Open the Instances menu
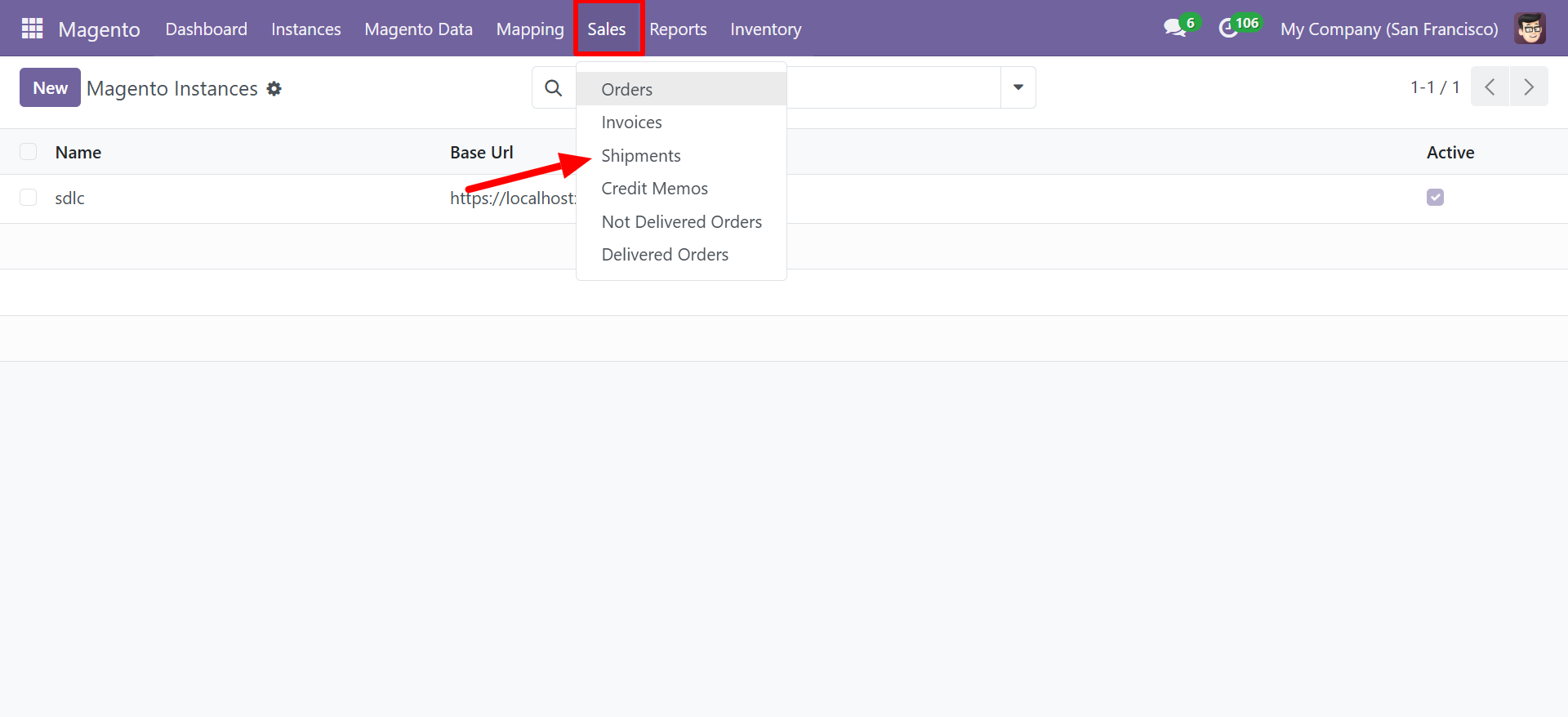This screenshot has height=717, width=1568. tap(306, 29)
